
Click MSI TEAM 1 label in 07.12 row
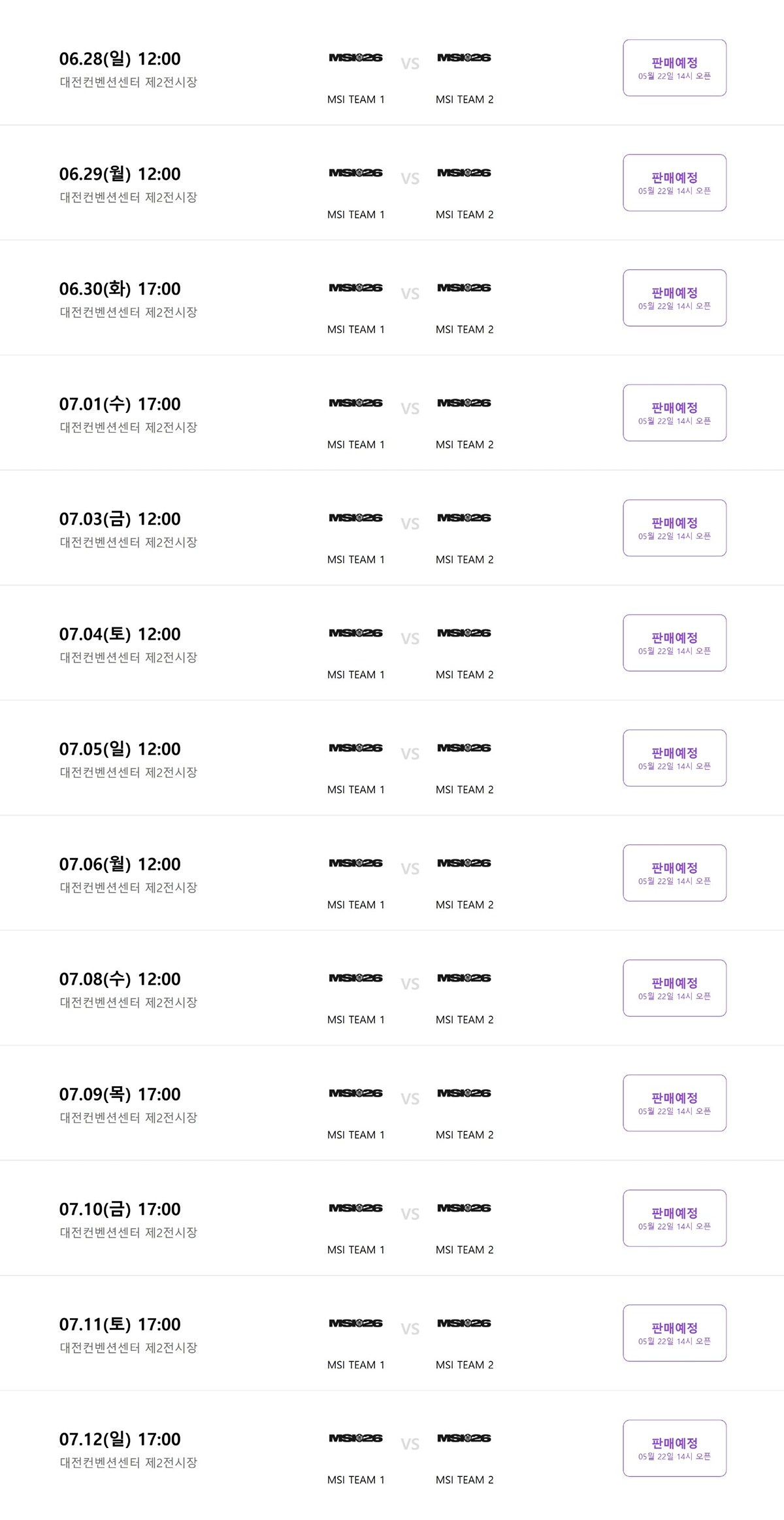point(356,1479)
